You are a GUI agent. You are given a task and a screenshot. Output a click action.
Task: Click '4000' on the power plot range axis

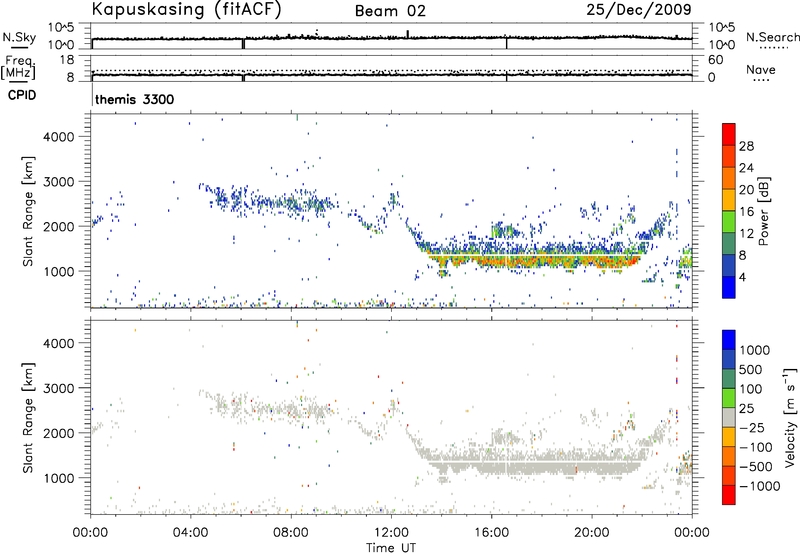tap(59, 137)
